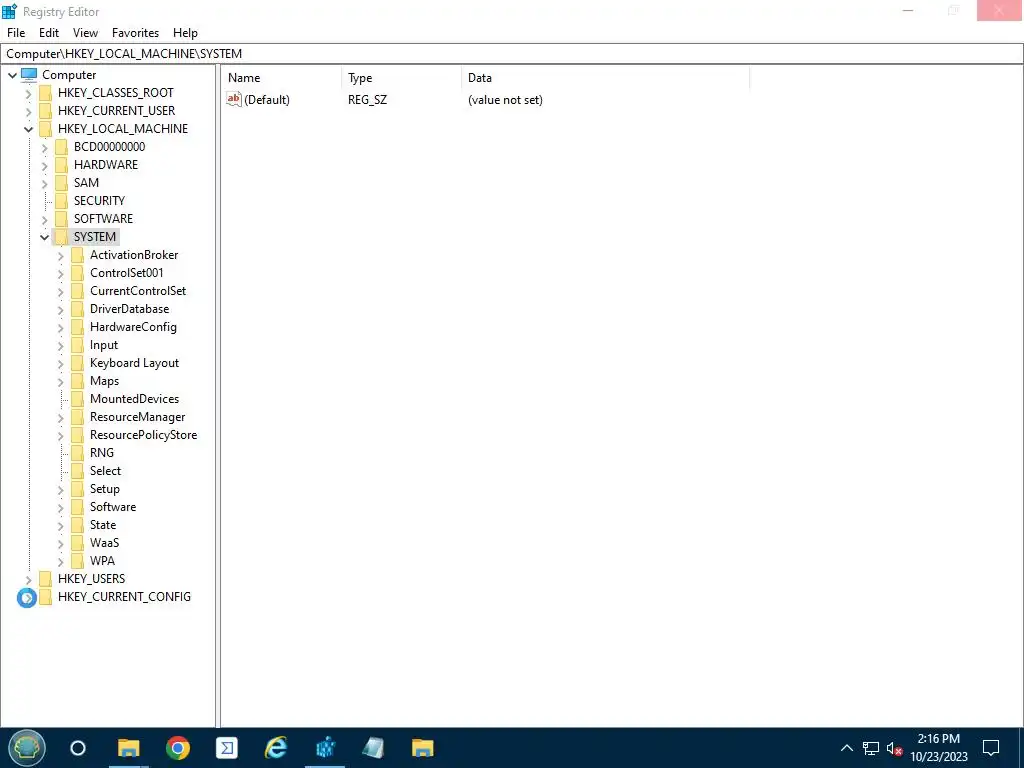Select the HKEY_CURRENT_USER folder icon

(45, 111)
